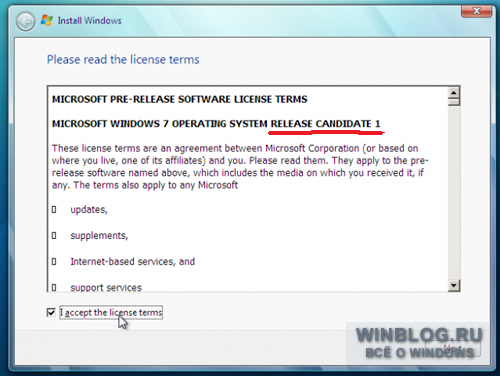The height and width of the screenshot is (376, 500).
Task: Click 'Internet-based services, and' list item
Action: point(133,262)
